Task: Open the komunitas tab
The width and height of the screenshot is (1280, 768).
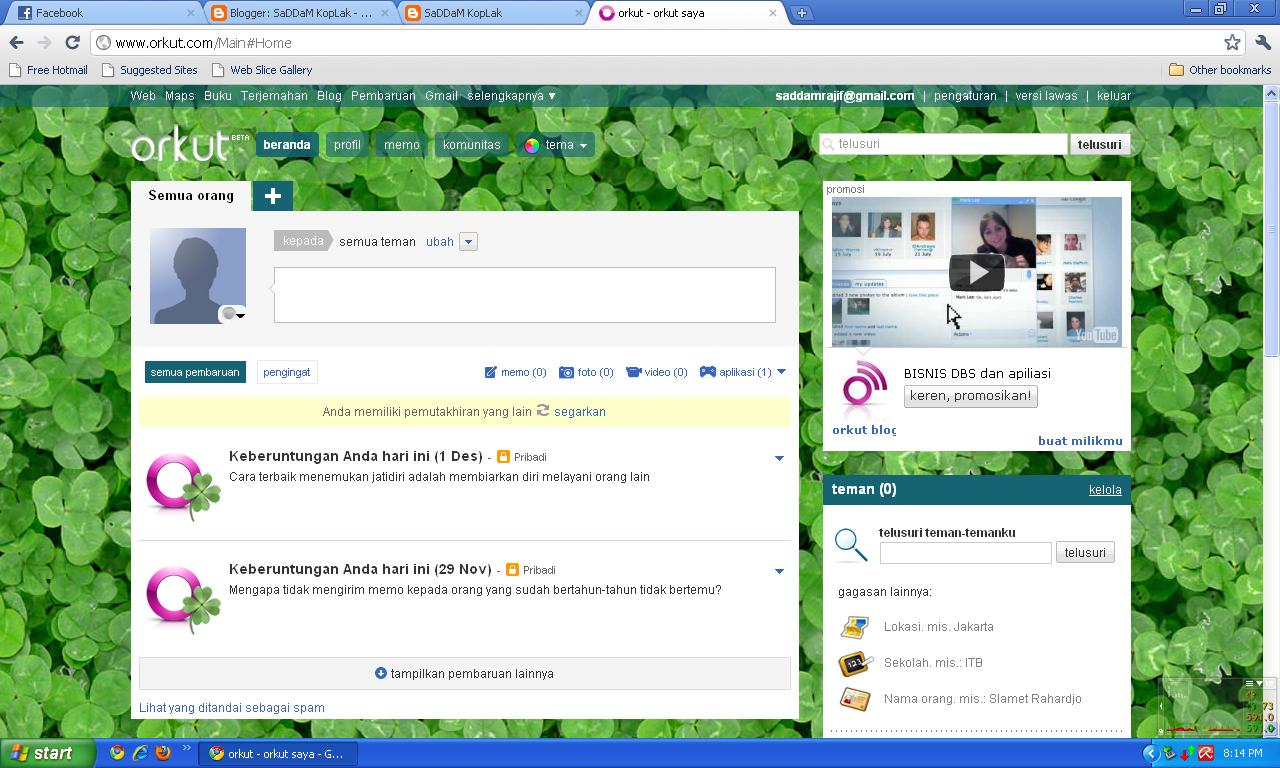Action: (x=471, y=145)
